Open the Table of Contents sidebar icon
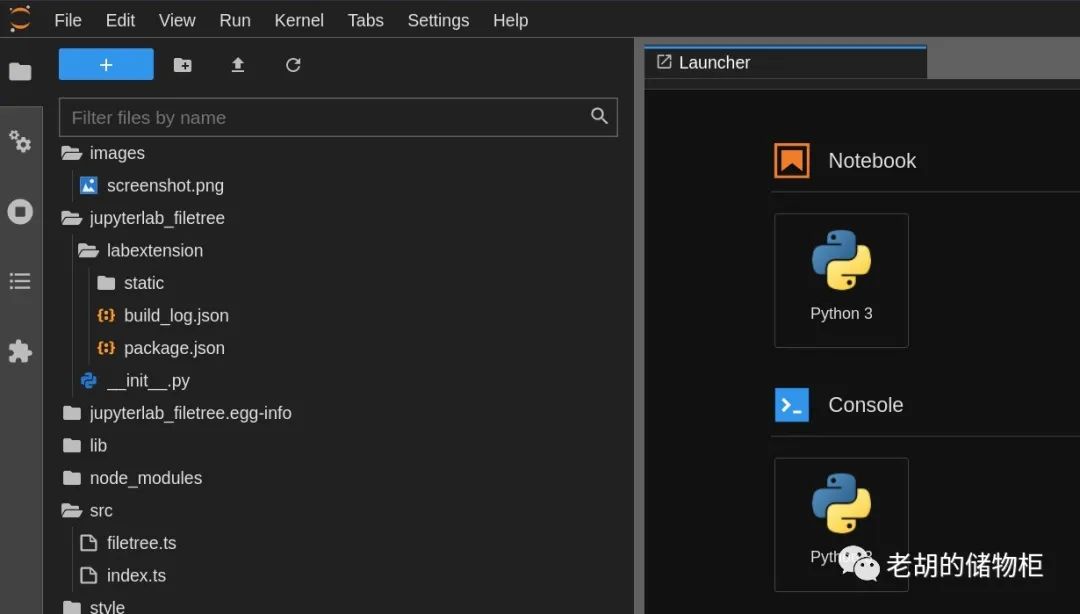Screen dimensions: 1080x614 (20, 281)
